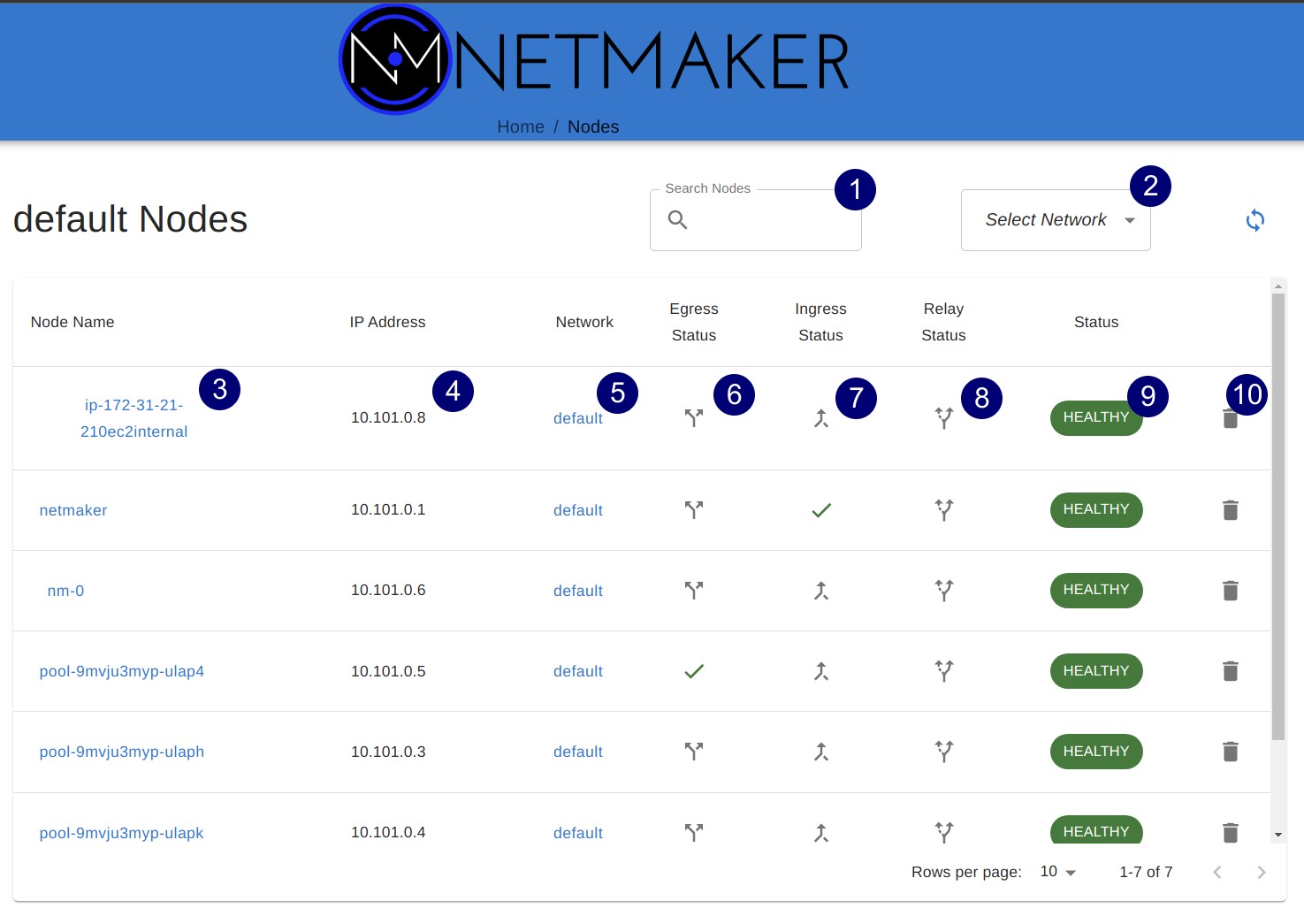Open the pool-9mvju3myp-ulapk node link
Image resolution: width=1304 pixels, height=924 pixels.
(121, 833)
